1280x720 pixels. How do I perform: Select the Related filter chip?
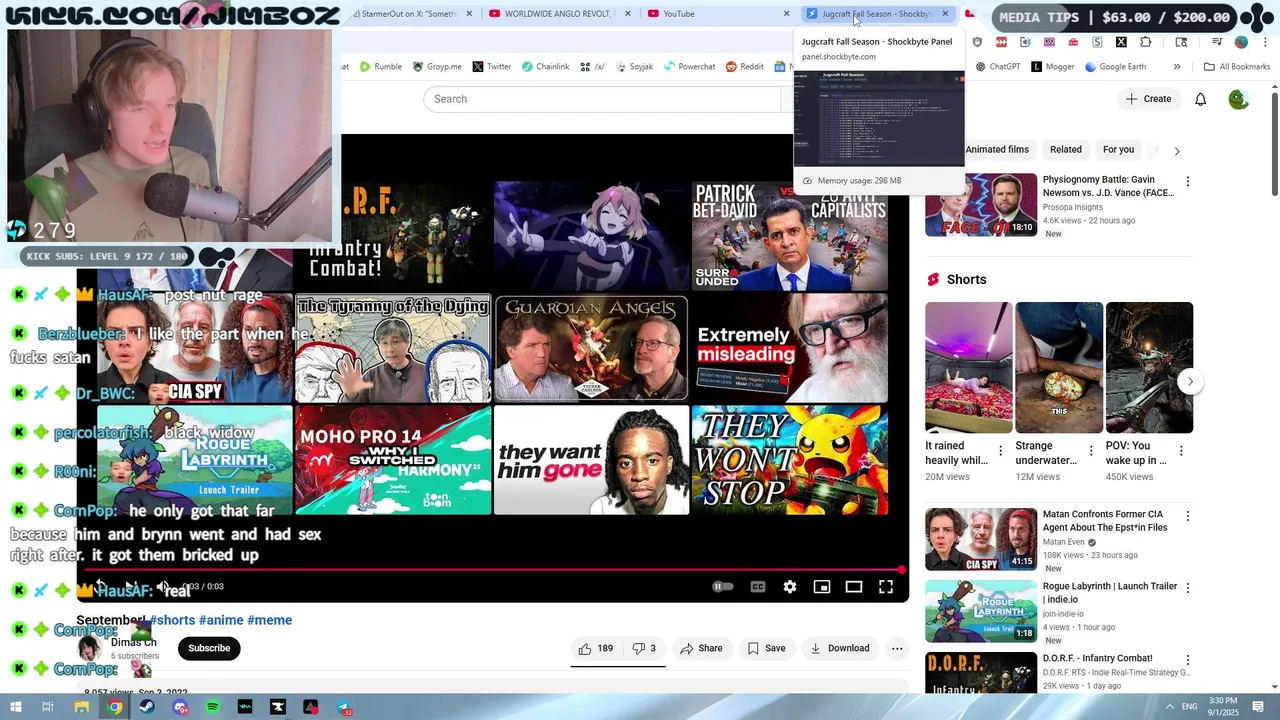pos(1066,150)
